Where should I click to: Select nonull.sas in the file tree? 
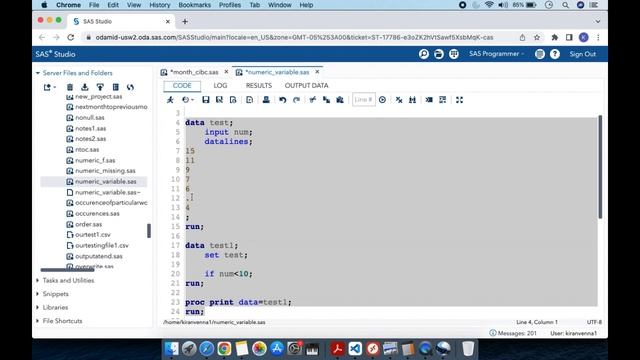pyautogui.click(x=89, y=118)
